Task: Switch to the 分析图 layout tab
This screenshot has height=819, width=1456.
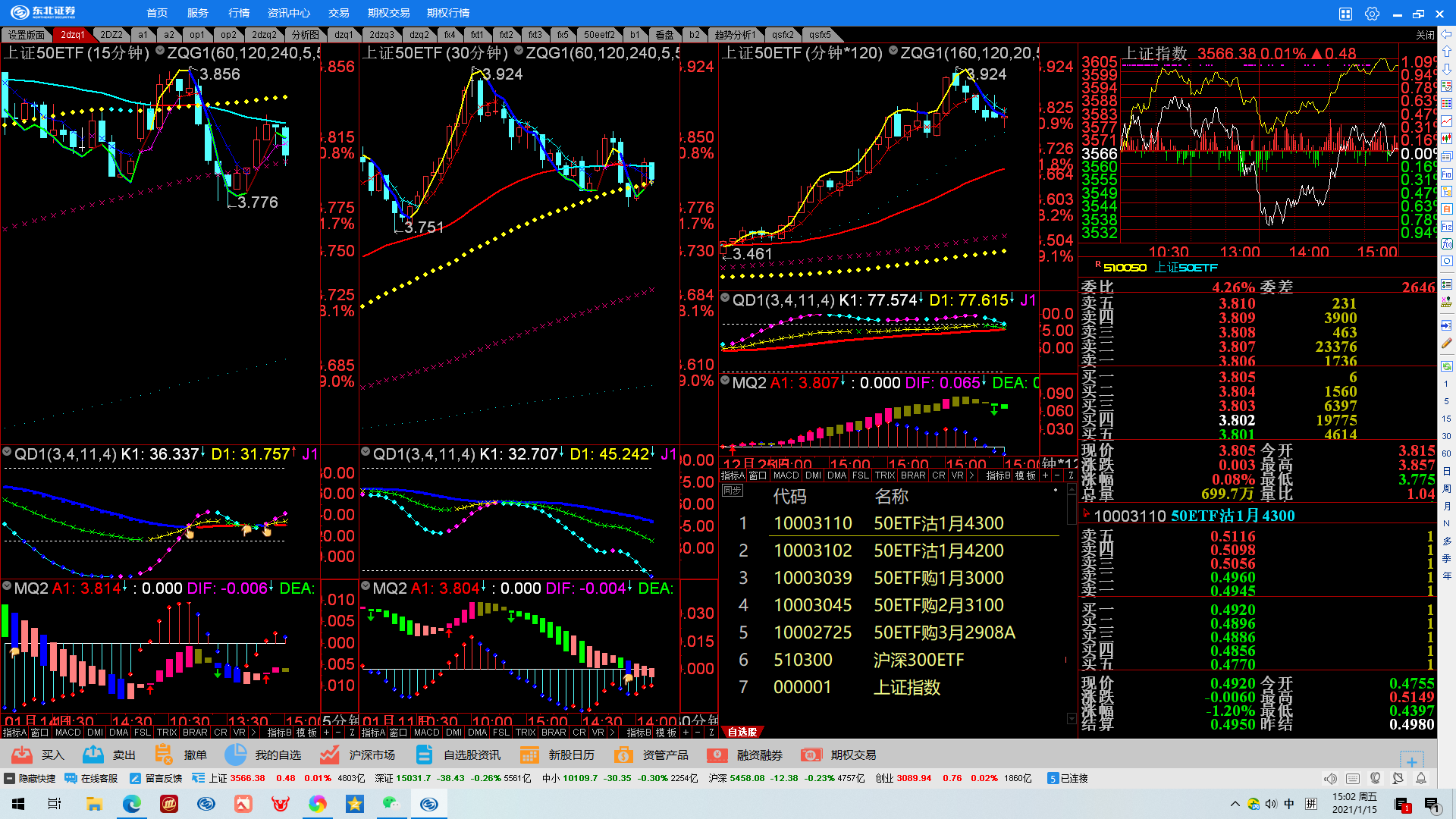Action: 306,35
